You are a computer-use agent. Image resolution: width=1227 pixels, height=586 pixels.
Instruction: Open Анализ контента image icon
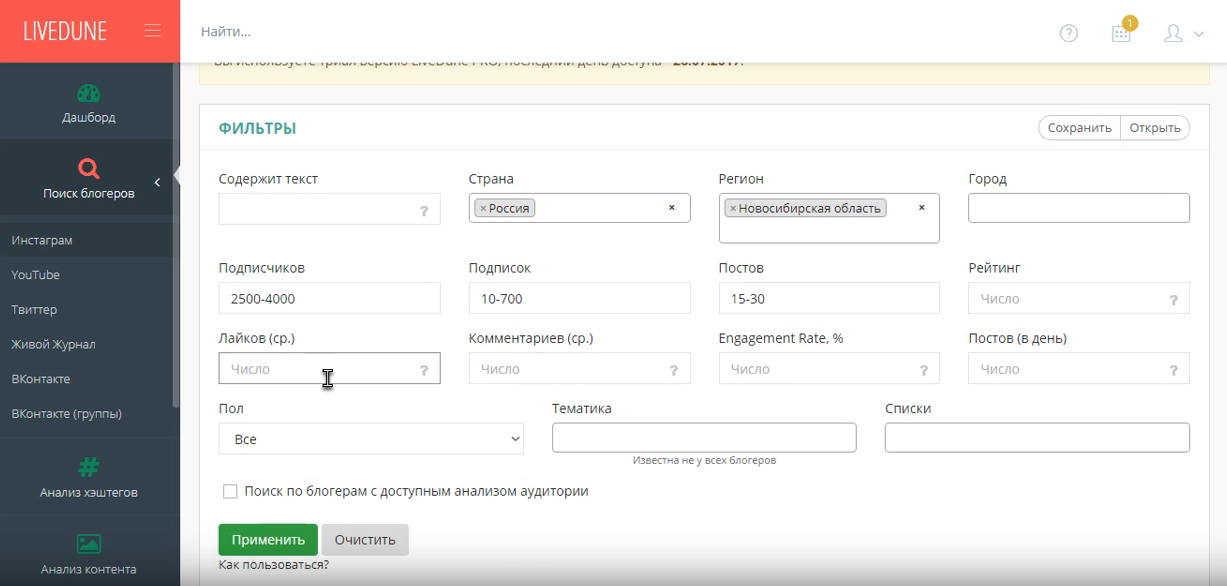point(88,543)
